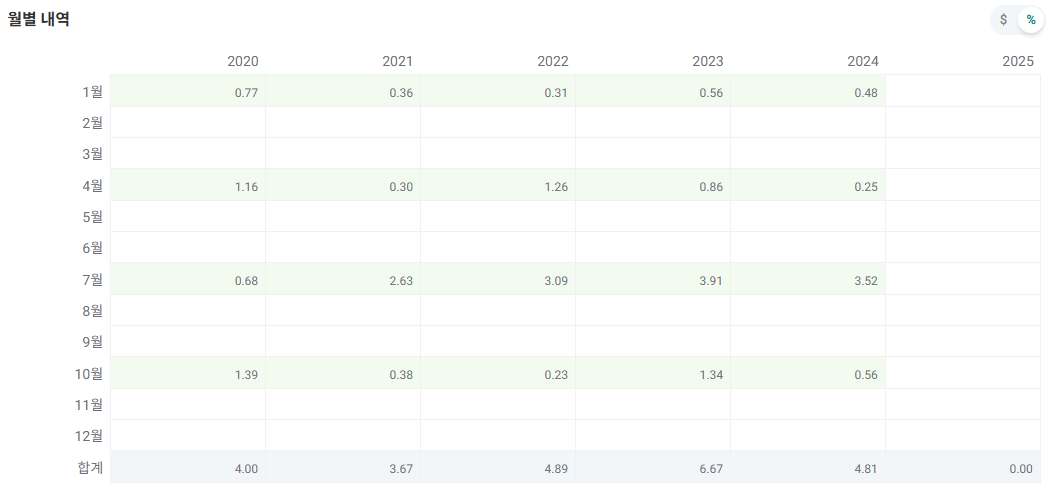Select the 1월 row label
This screenshot has height=492, width=1056.
(92, 92)
